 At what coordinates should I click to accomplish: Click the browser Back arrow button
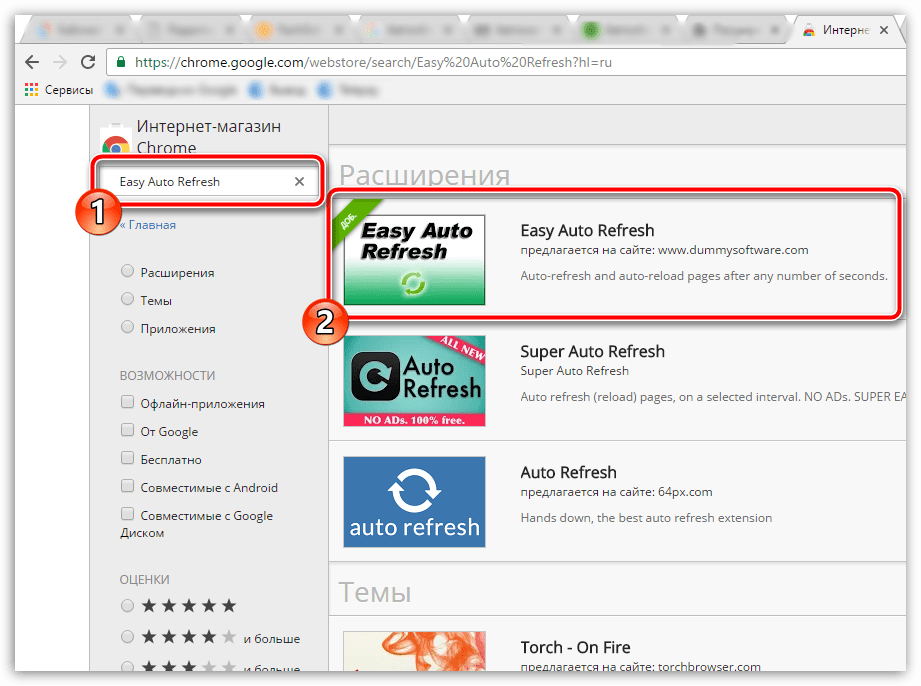coord(31,61)
